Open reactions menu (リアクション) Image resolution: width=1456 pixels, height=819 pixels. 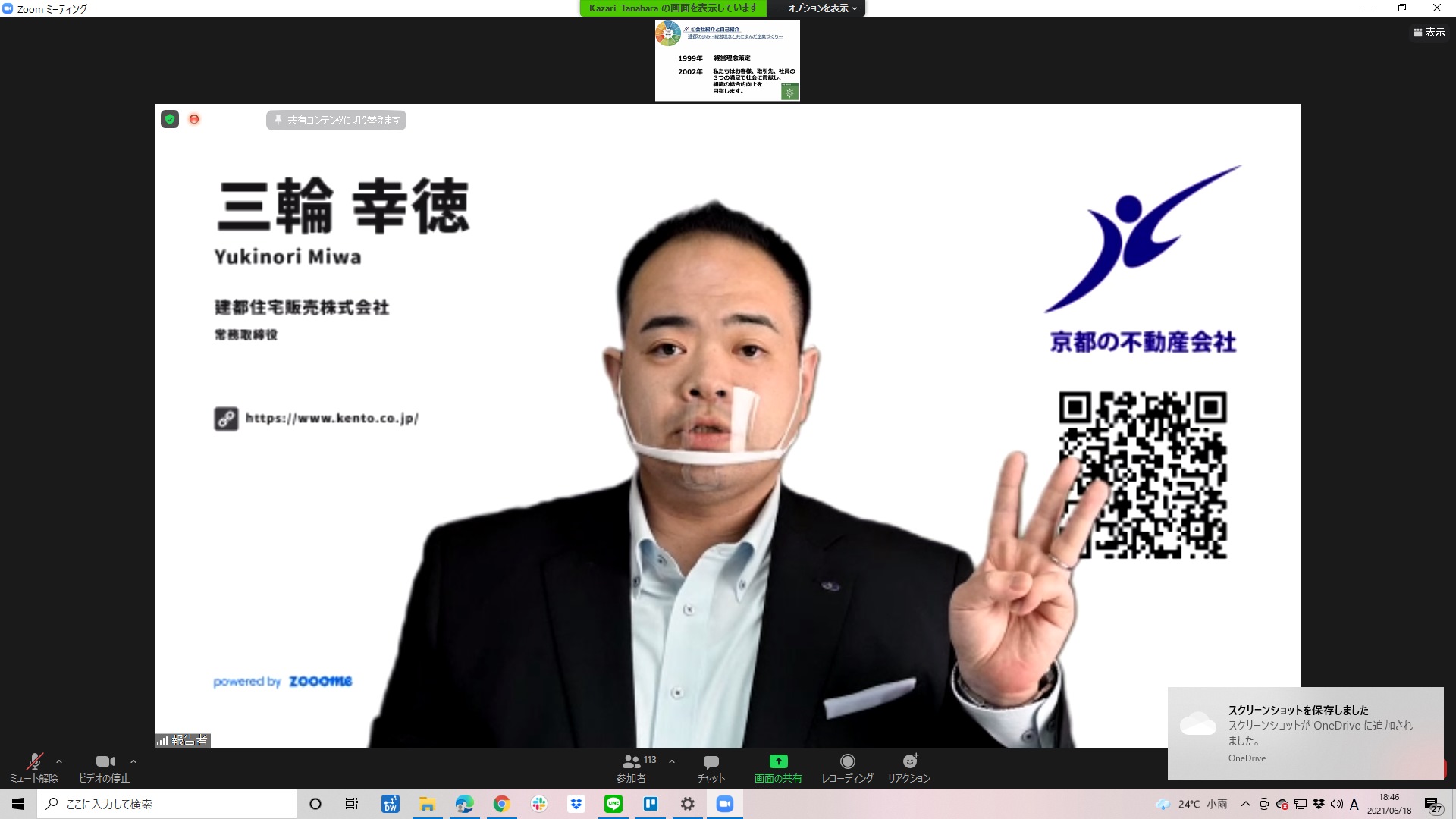pos(909,768)
